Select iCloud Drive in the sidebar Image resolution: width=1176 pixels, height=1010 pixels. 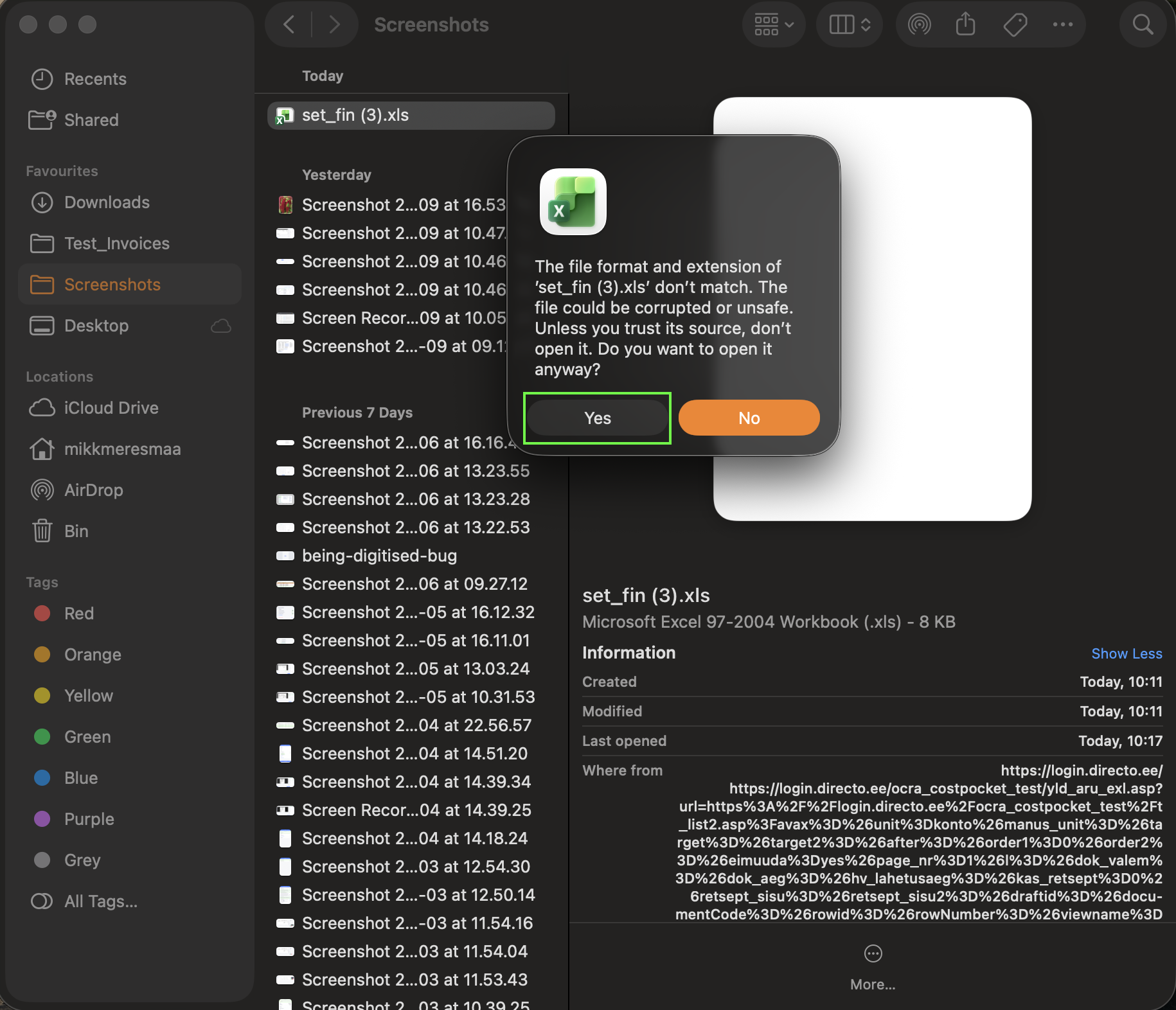click(x=111, y=408)
